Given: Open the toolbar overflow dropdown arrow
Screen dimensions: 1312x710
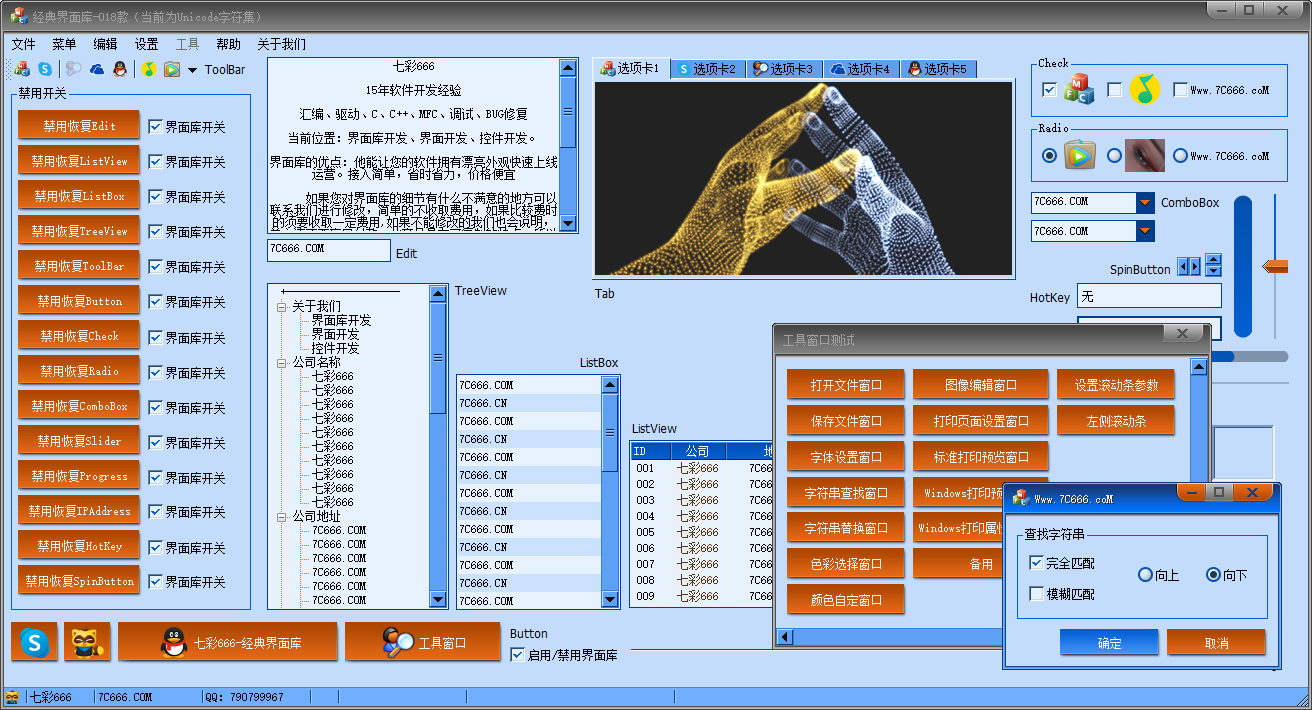Looking at the screenshot, I should [x=192, y=70].
